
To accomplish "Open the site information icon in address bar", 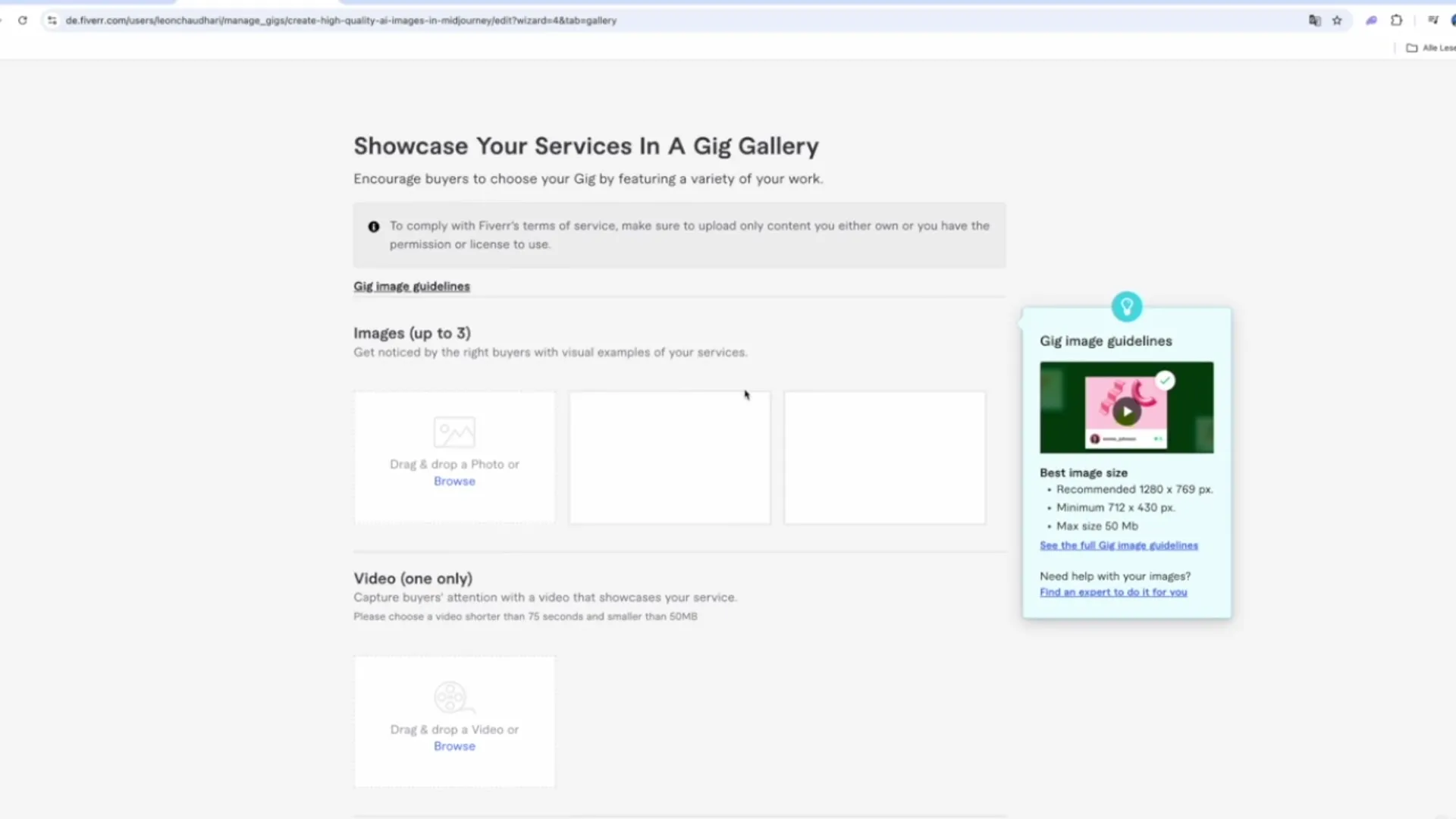I will pyautogui.click(x=52, y=20).
